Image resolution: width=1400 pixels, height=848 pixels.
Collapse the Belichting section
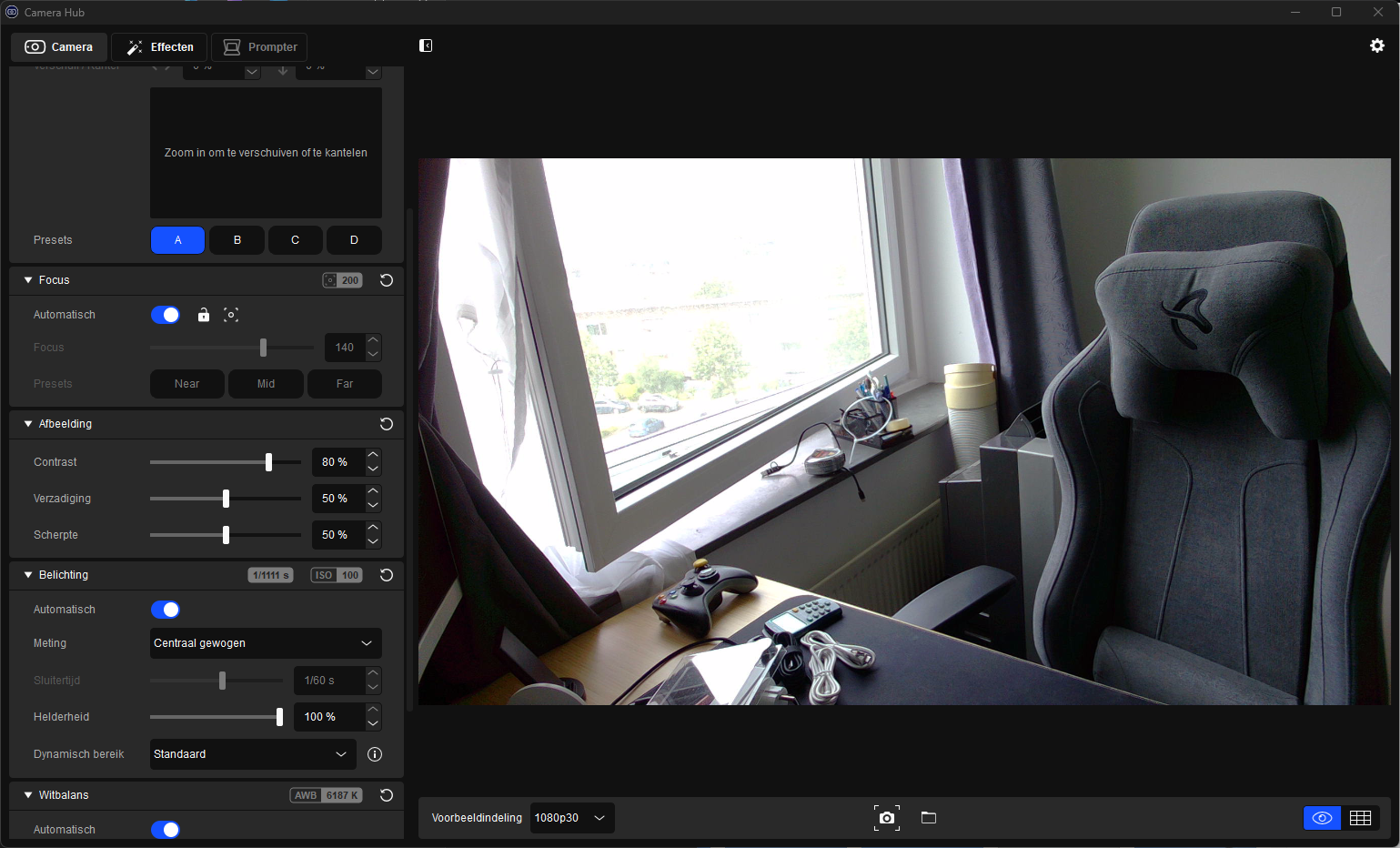28,575
